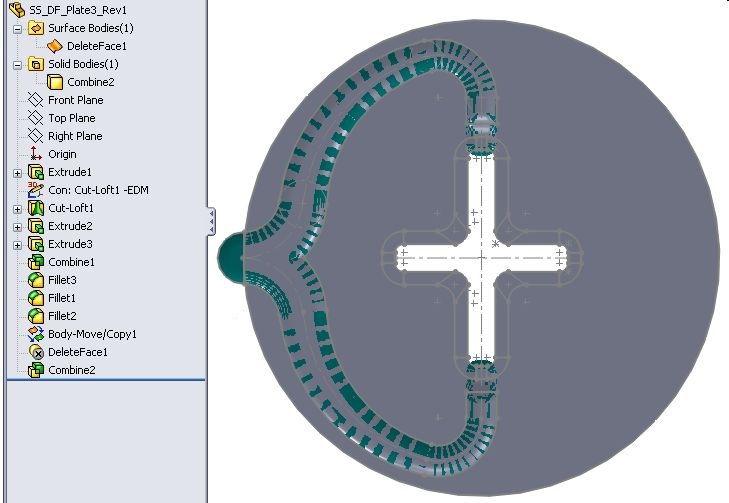
Task: Click the Fillet1 feature icon
Action: 36,298
